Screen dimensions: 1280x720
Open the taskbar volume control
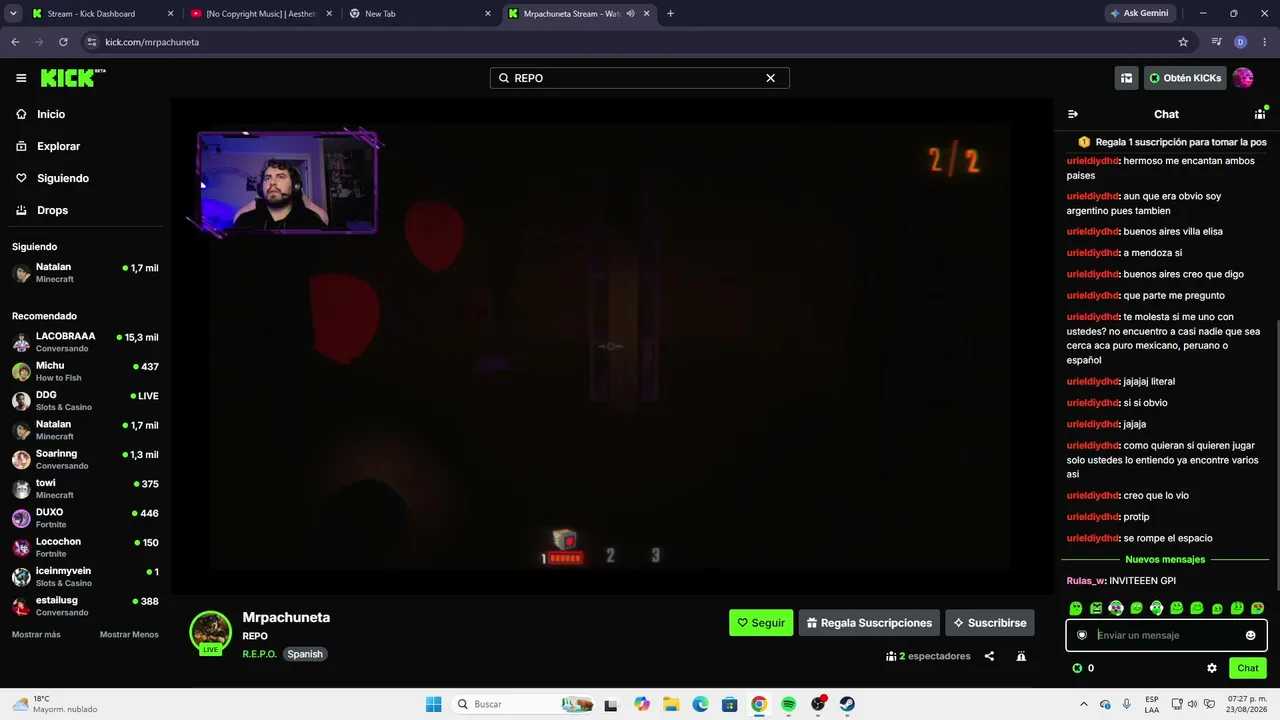1195,704
